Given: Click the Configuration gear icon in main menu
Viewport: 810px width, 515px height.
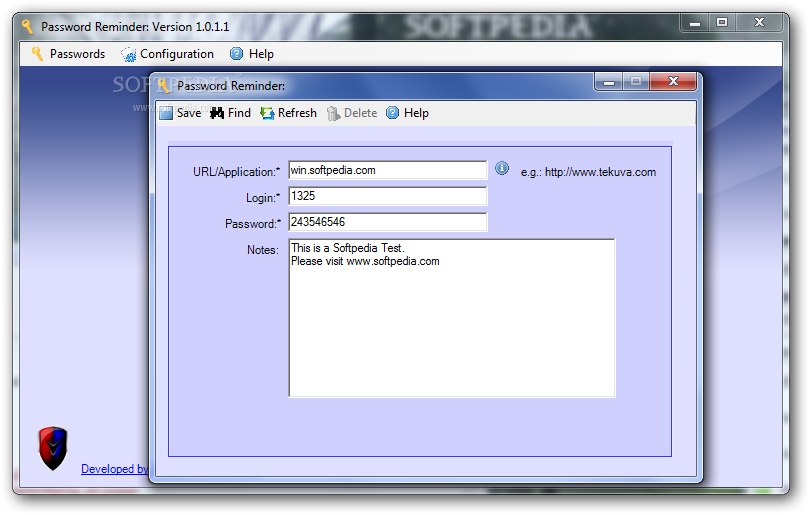Looking at the screenshot, I should tap(128, 54).
